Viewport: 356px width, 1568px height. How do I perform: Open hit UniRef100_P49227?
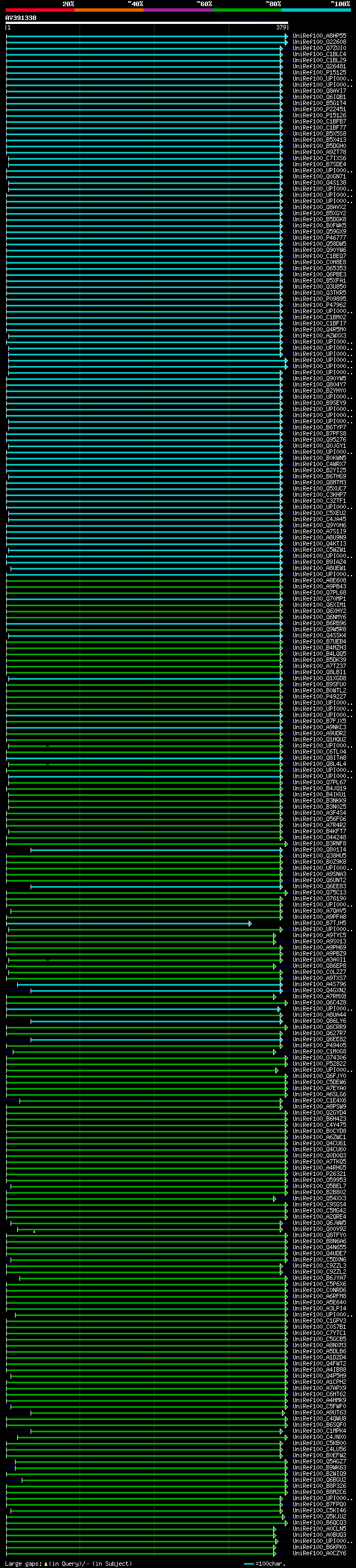click(x=319, y=696)
